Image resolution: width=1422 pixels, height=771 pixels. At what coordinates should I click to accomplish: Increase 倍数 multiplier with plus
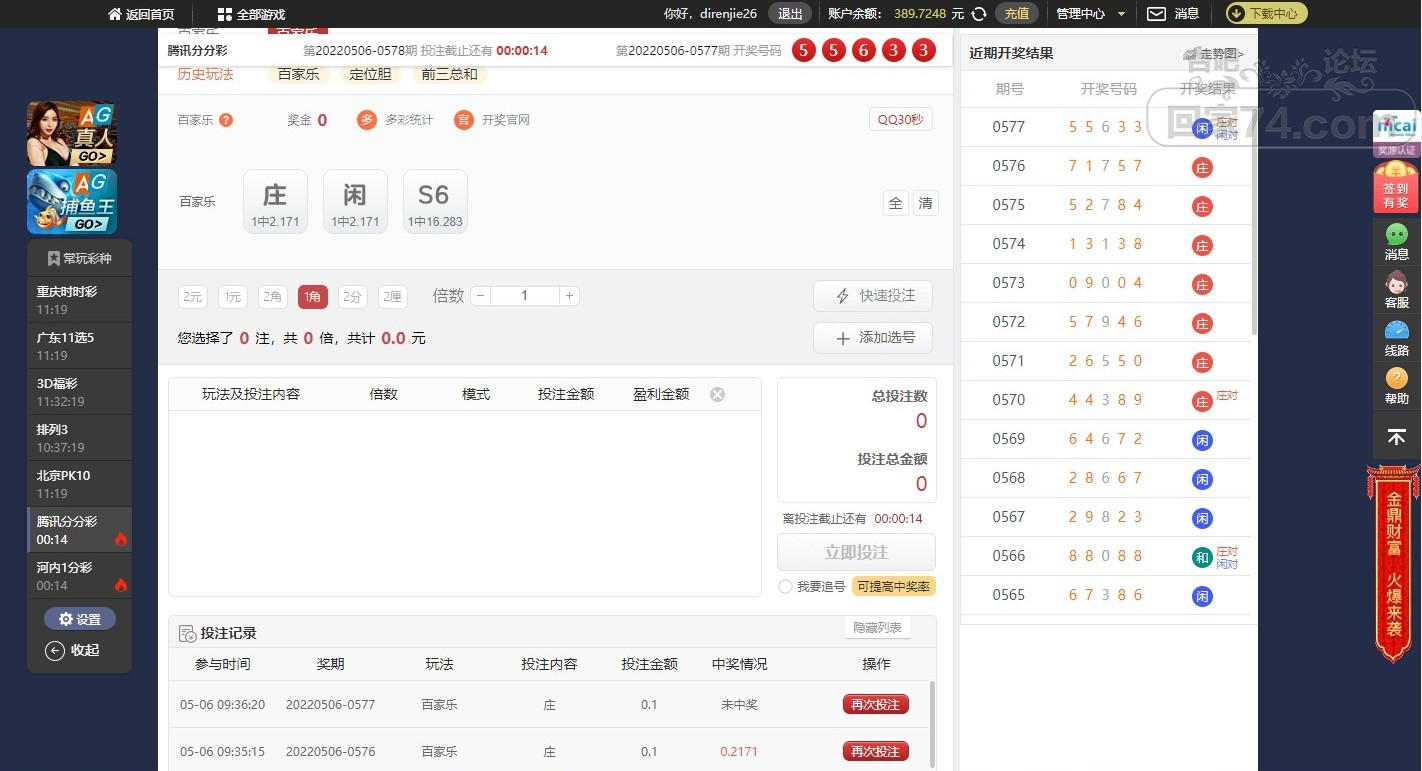click(x=569, y=296)
